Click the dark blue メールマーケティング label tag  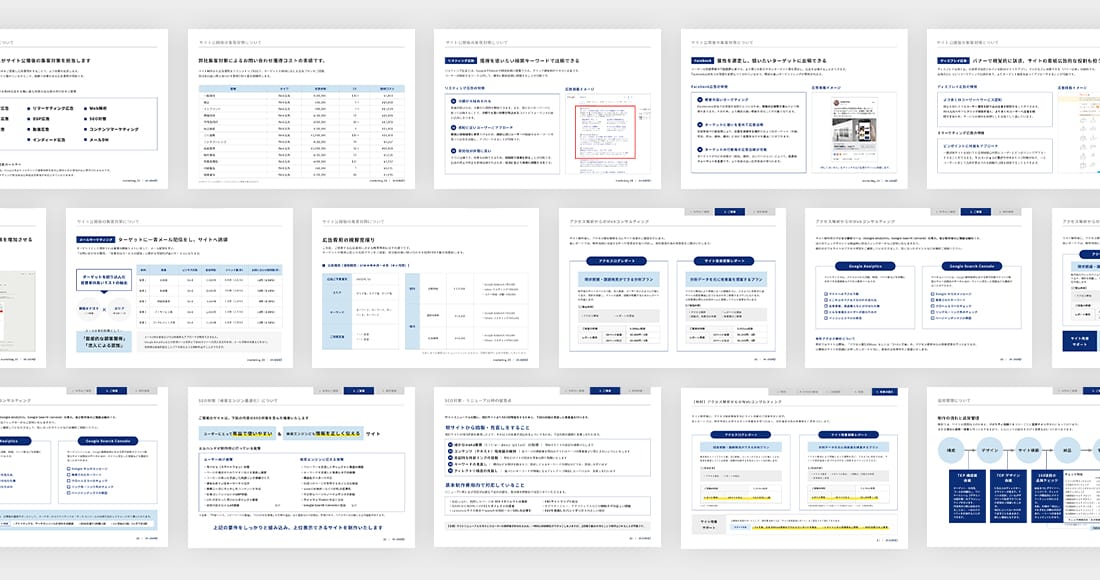(x=95, y=240)
